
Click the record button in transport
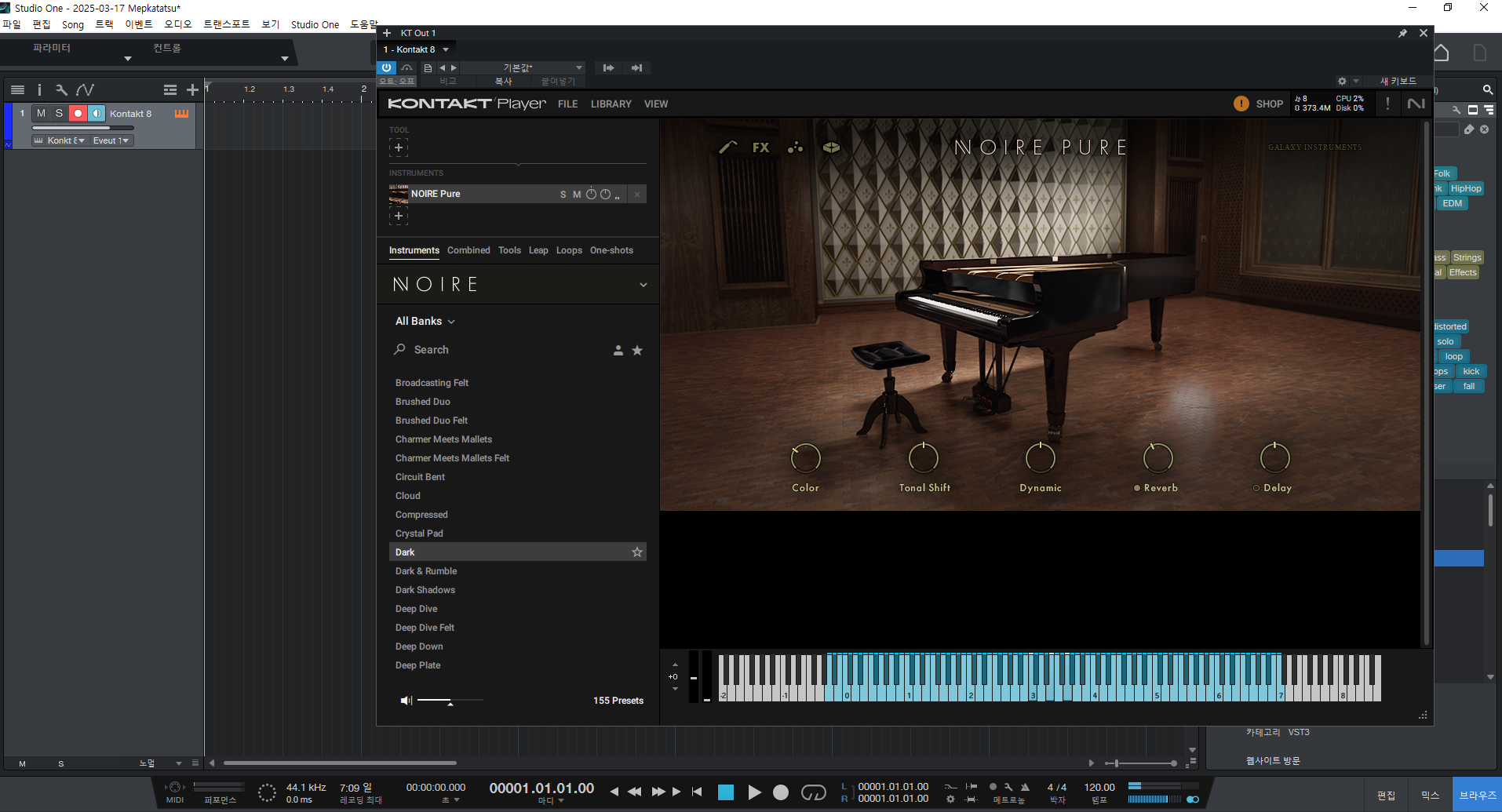tap(781, 792)
